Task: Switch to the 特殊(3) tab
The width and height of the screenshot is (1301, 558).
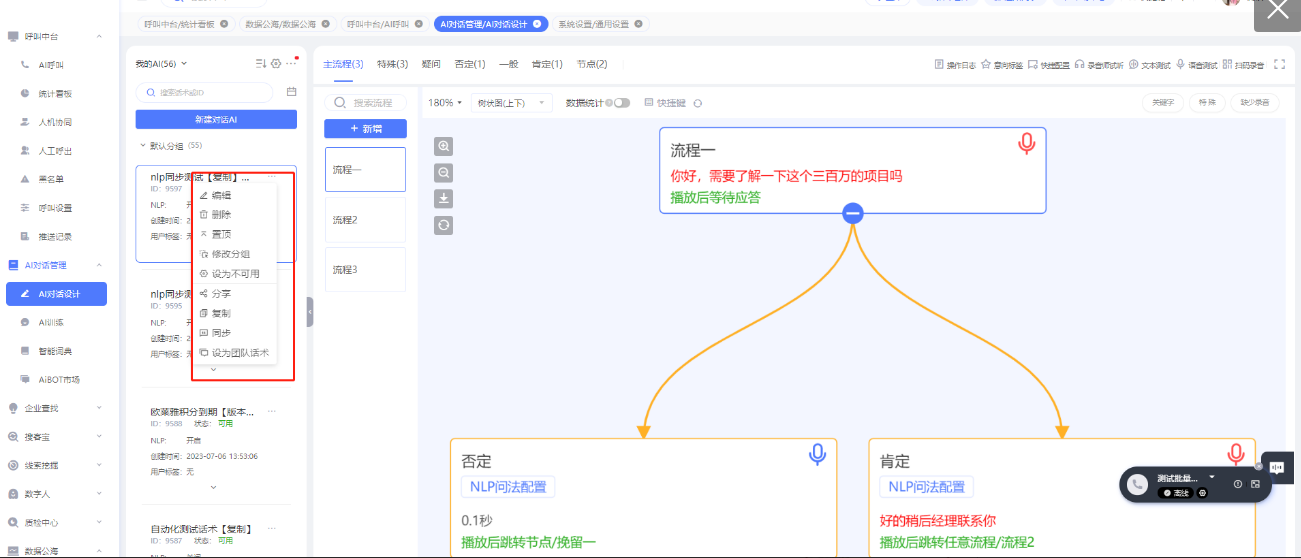Action: coord(392,65)
